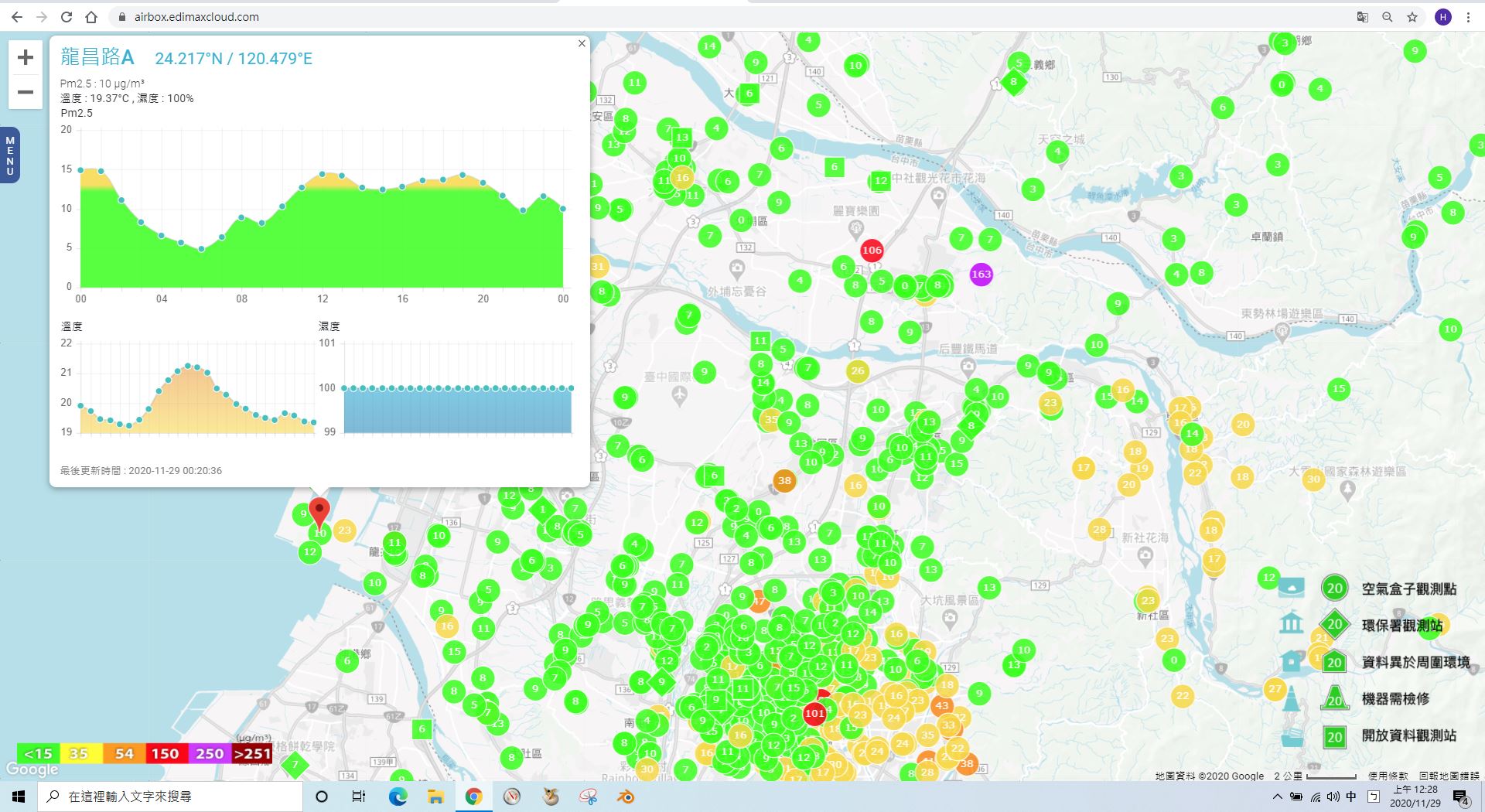Open the blue MENU side tab

(x=10, y=155)
